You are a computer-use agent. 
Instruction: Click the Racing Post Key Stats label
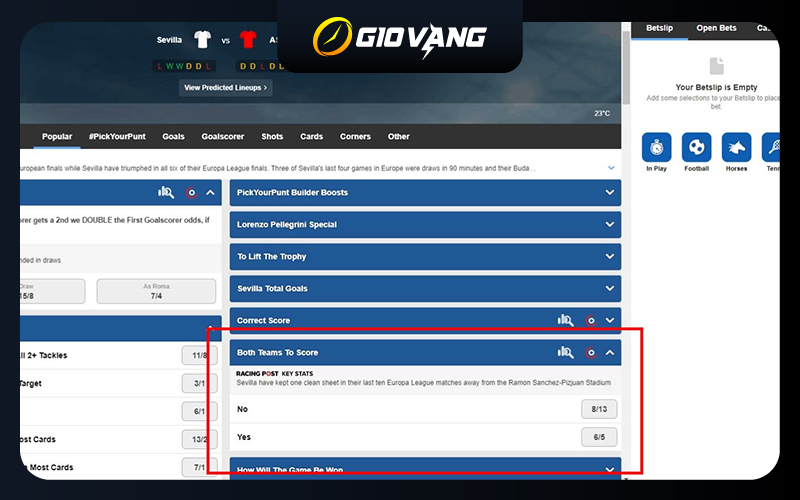click(274, 373)
